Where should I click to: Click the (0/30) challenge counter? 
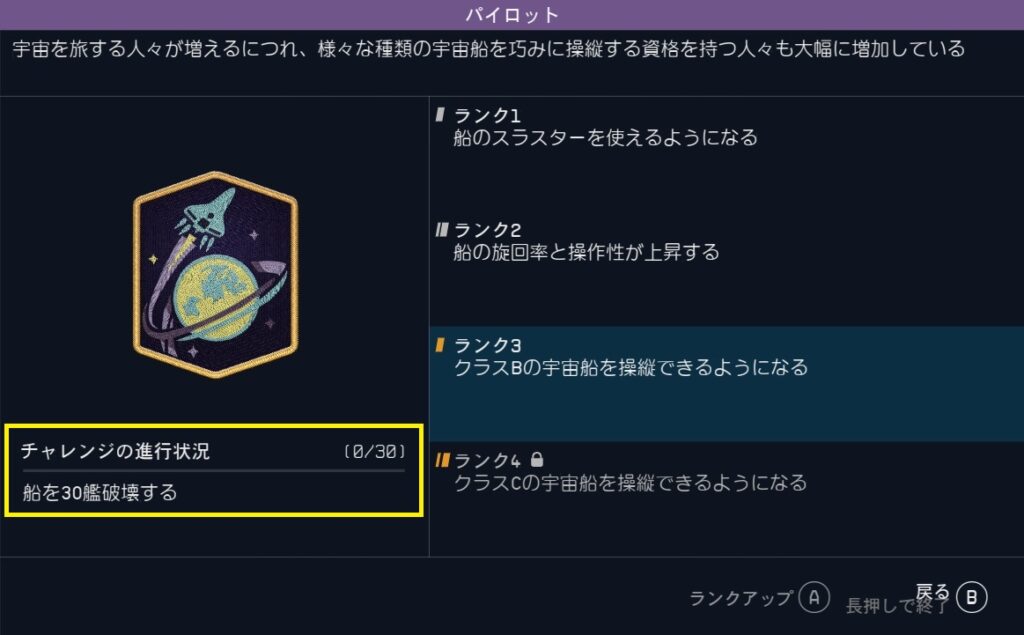(373, 452)
